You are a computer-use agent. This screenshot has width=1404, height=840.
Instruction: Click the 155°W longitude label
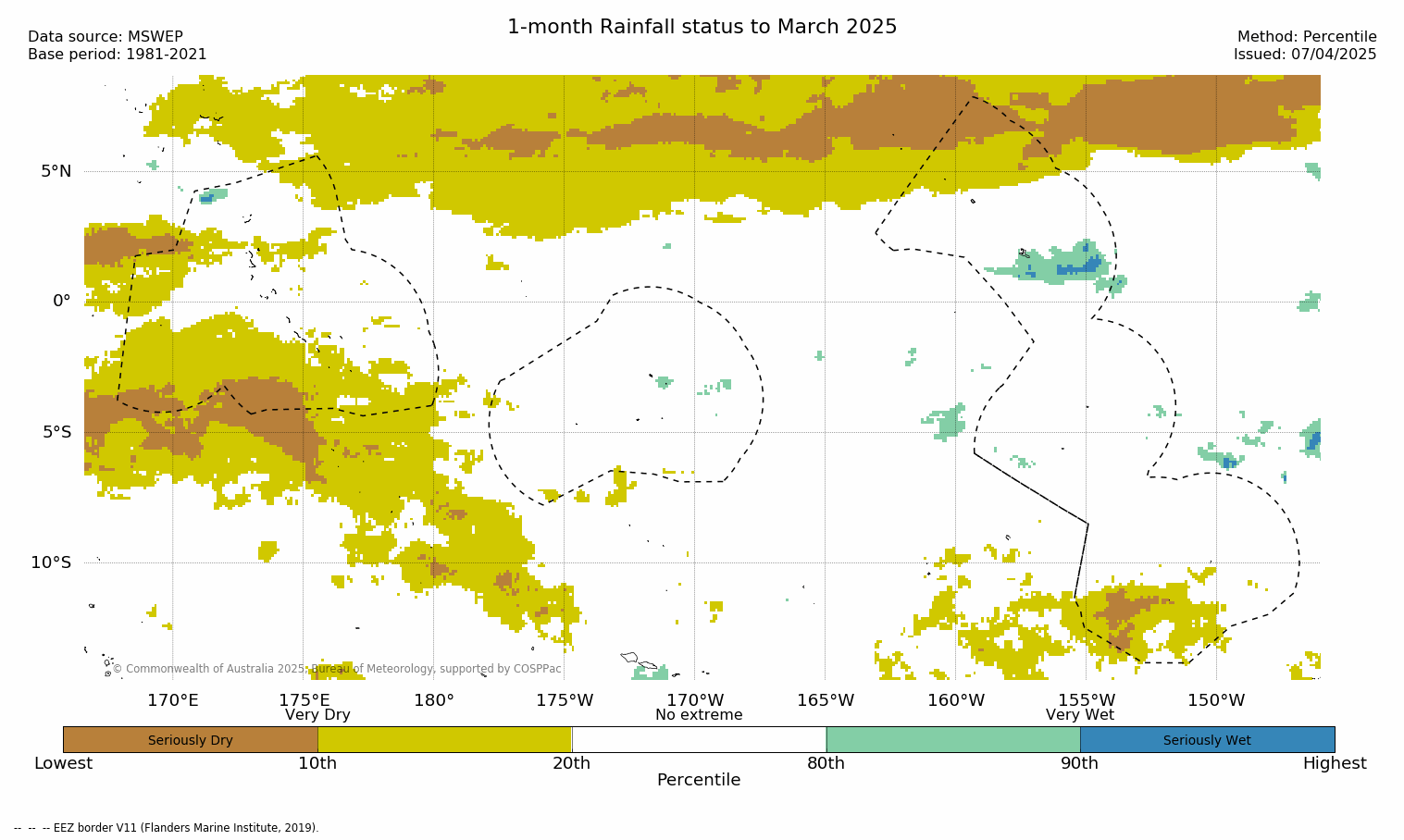click(x=1087, y=700)
